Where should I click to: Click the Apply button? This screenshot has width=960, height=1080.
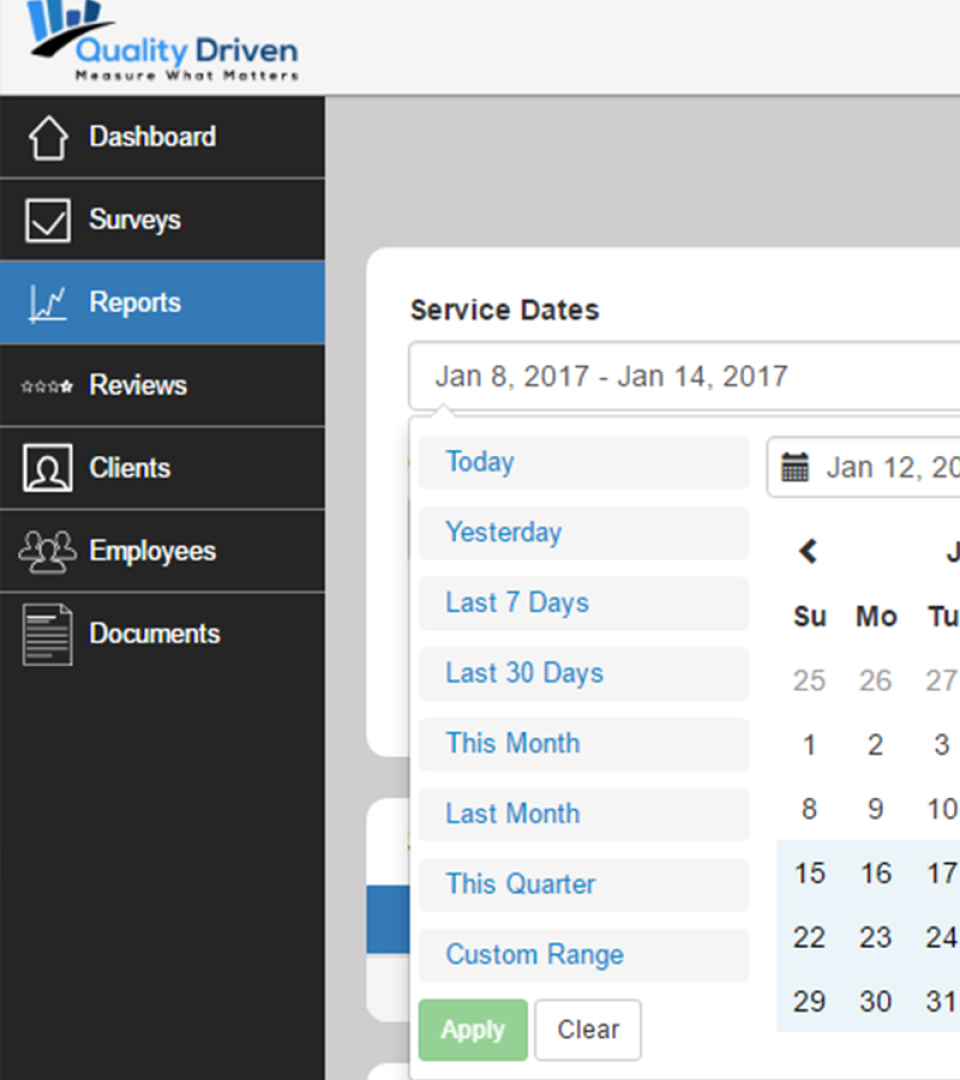pos(472,1029)
